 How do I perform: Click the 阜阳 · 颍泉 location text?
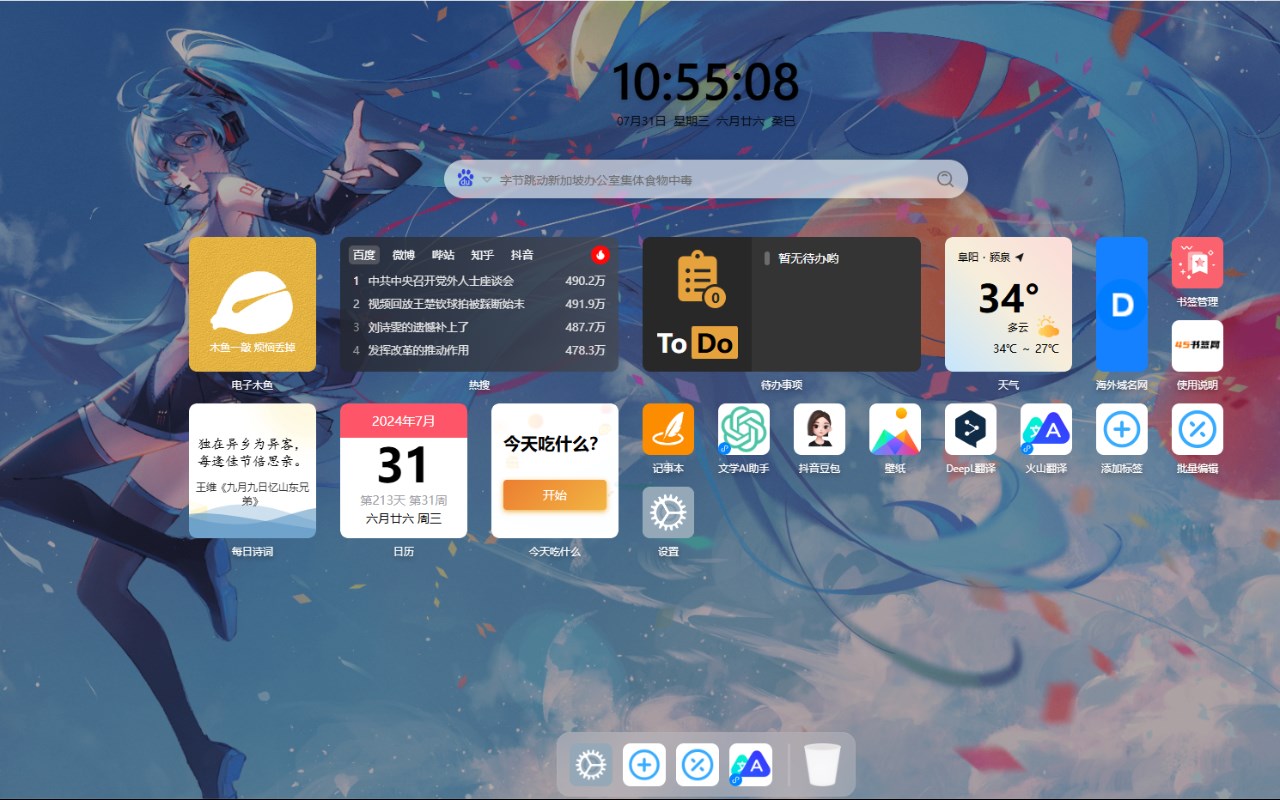tap(985, 257)
